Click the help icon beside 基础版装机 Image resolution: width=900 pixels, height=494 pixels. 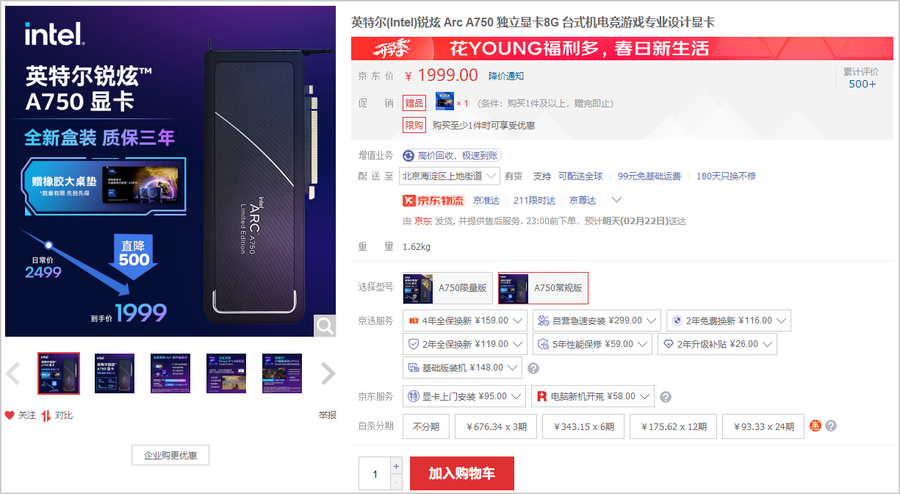(x=533, y=368)
